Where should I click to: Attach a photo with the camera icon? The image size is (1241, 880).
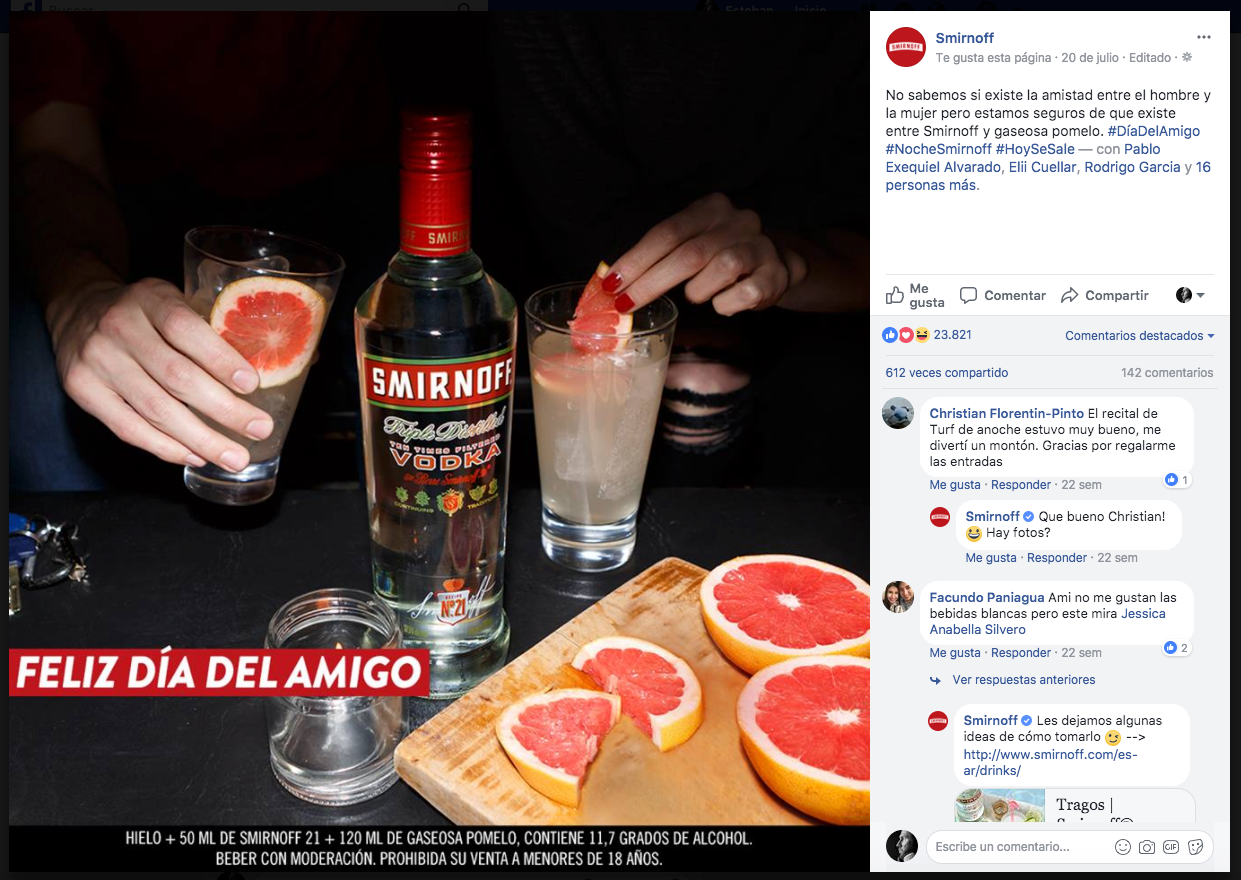[x=1147, y=847]
